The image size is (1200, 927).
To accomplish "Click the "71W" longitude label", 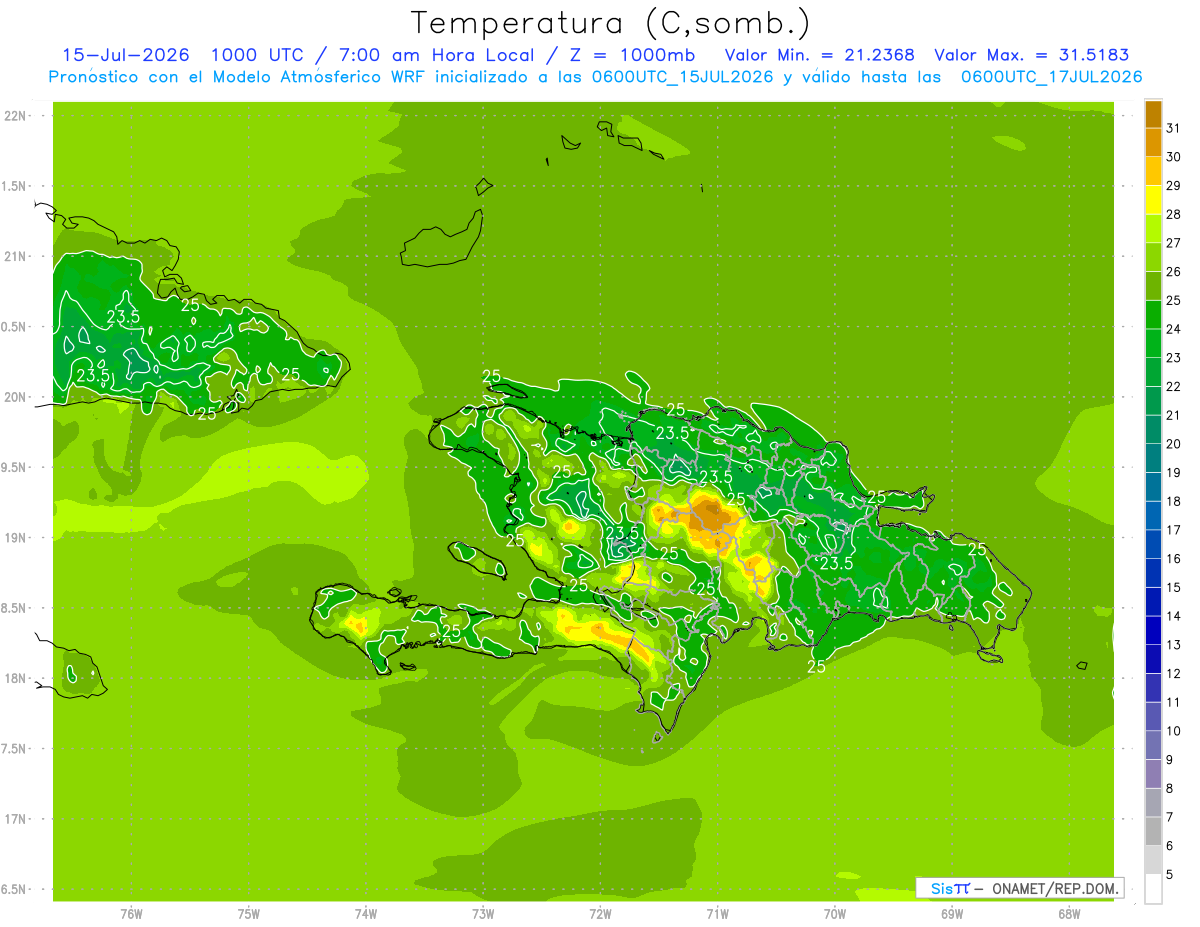I will 717,914.
